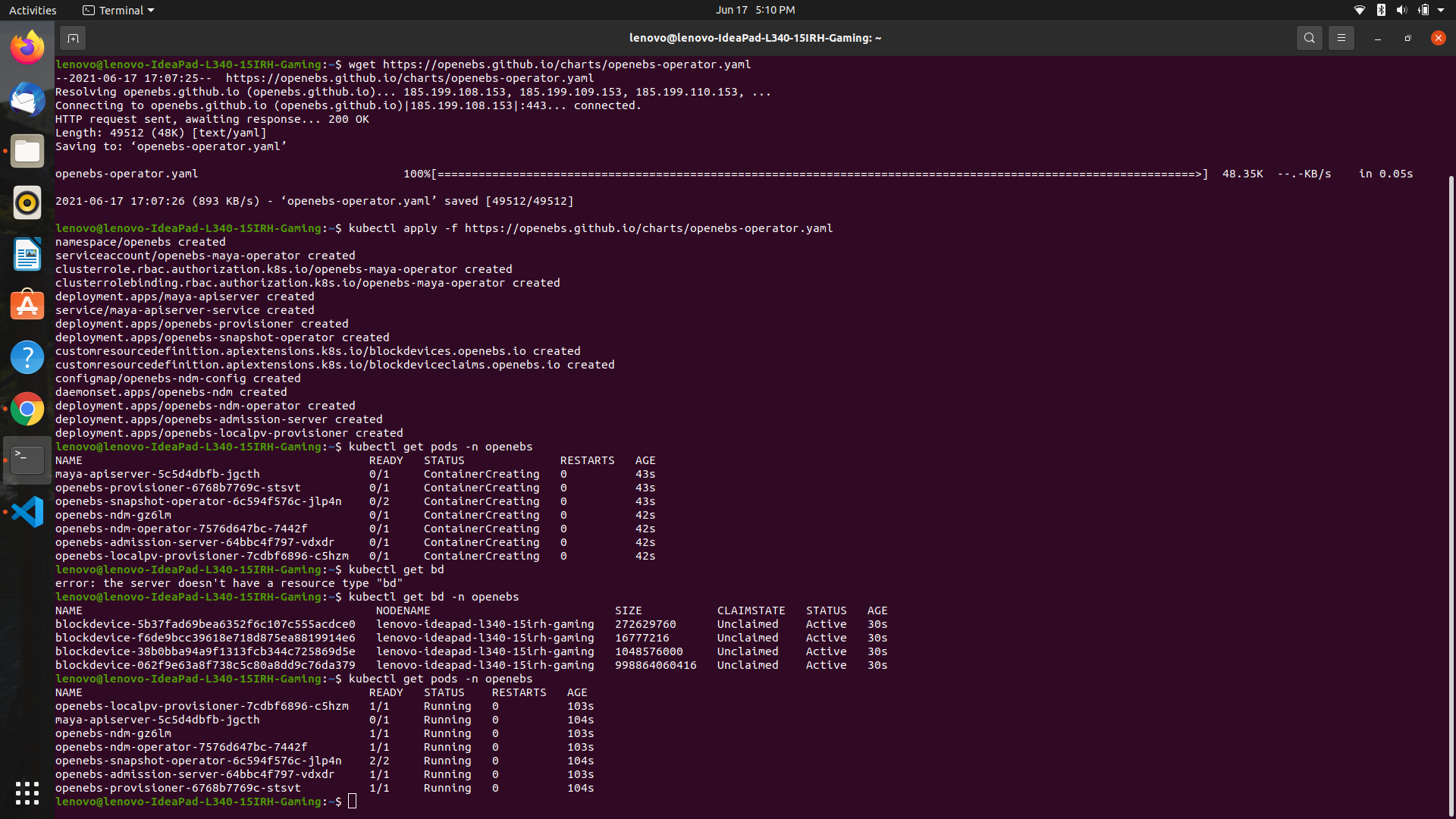Click the new terminal tab icon
Screen dimensions: 1456x819
[x=73, y=38]
